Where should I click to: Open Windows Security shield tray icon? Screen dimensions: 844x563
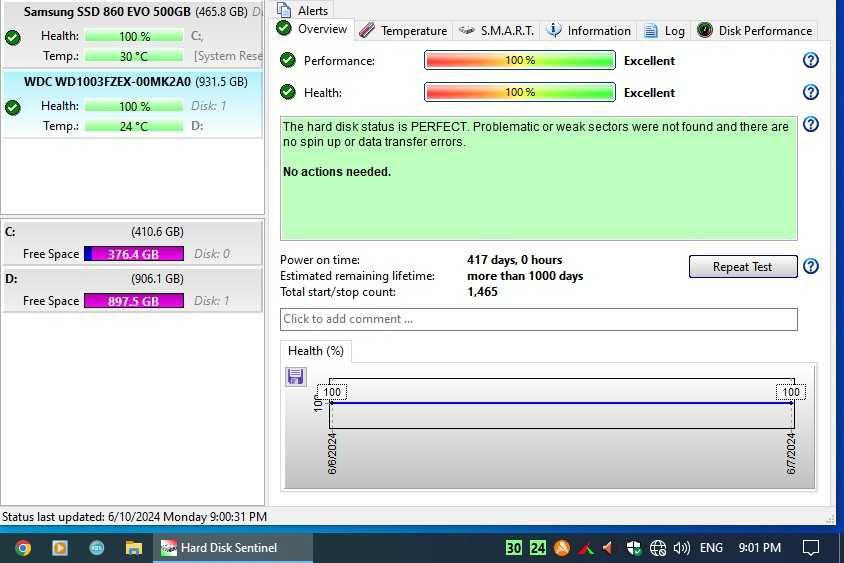pos(634,548)
